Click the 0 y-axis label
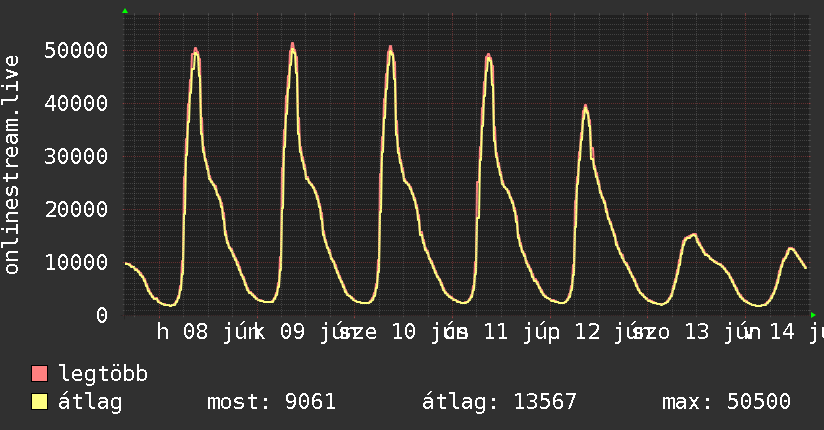824x430 pixels. 102,315
